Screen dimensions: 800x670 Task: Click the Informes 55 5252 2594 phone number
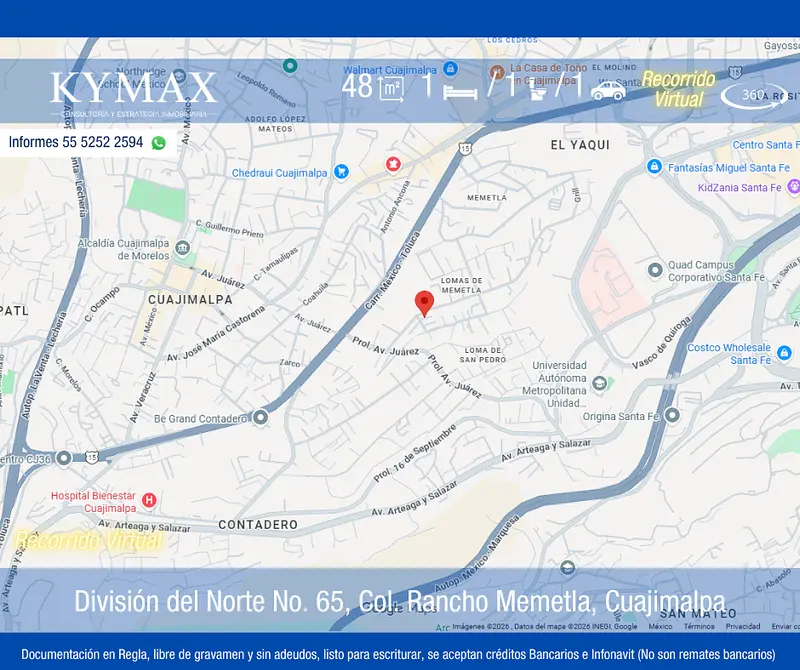pos(76,142)
